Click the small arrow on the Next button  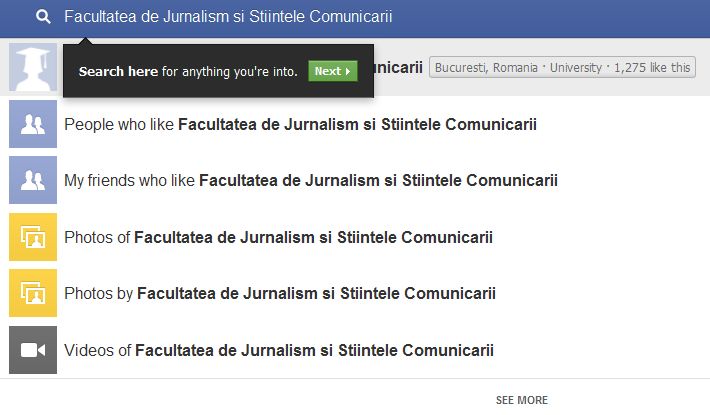[x=348, y=72]
